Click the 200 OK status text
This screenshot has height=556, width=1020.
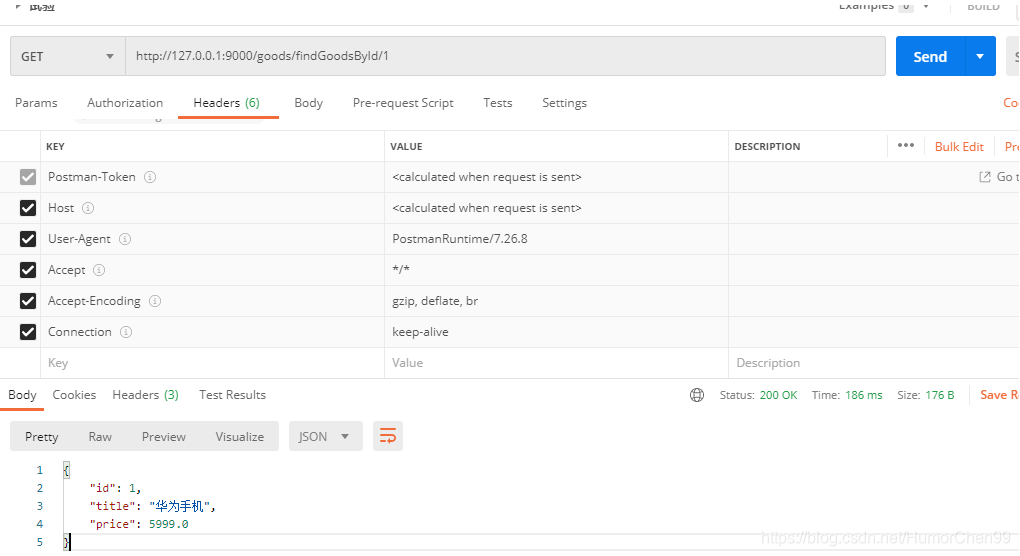point(778,395)
